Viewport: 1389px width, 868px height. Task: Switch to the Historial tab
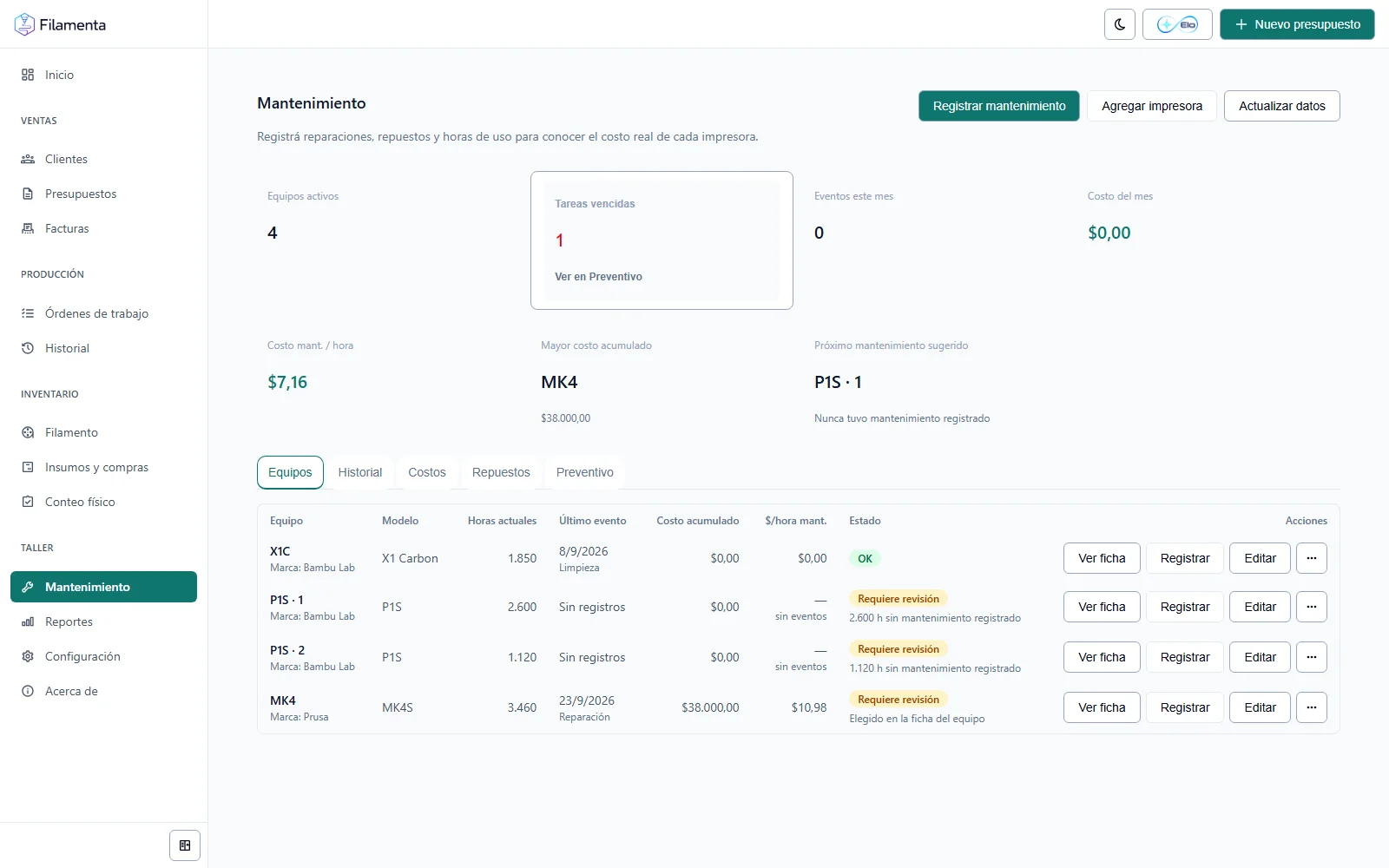point(360,472)
